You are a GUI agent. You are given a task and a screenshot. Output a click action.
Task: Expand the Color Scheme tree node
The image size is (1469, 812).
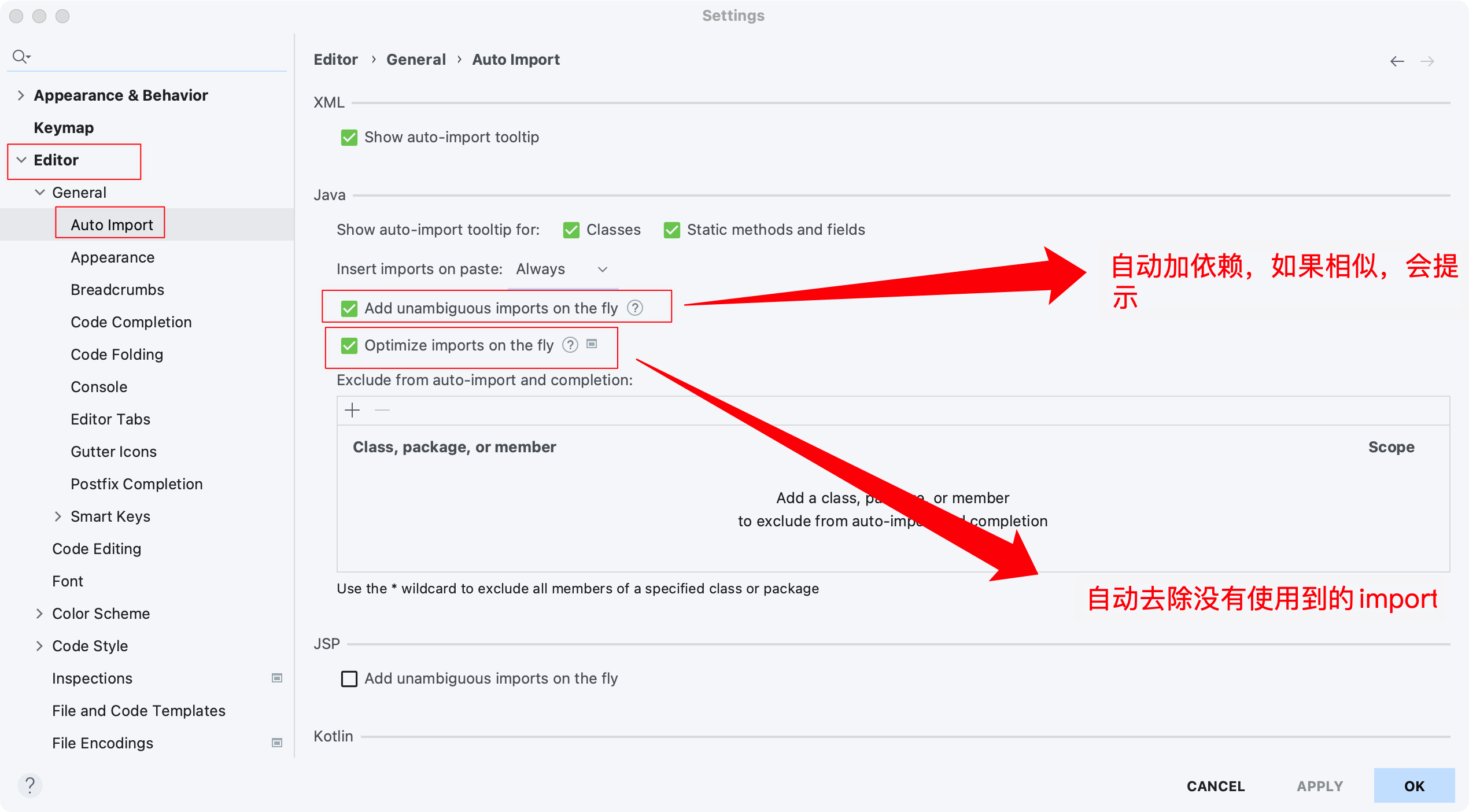pos(39,613)
